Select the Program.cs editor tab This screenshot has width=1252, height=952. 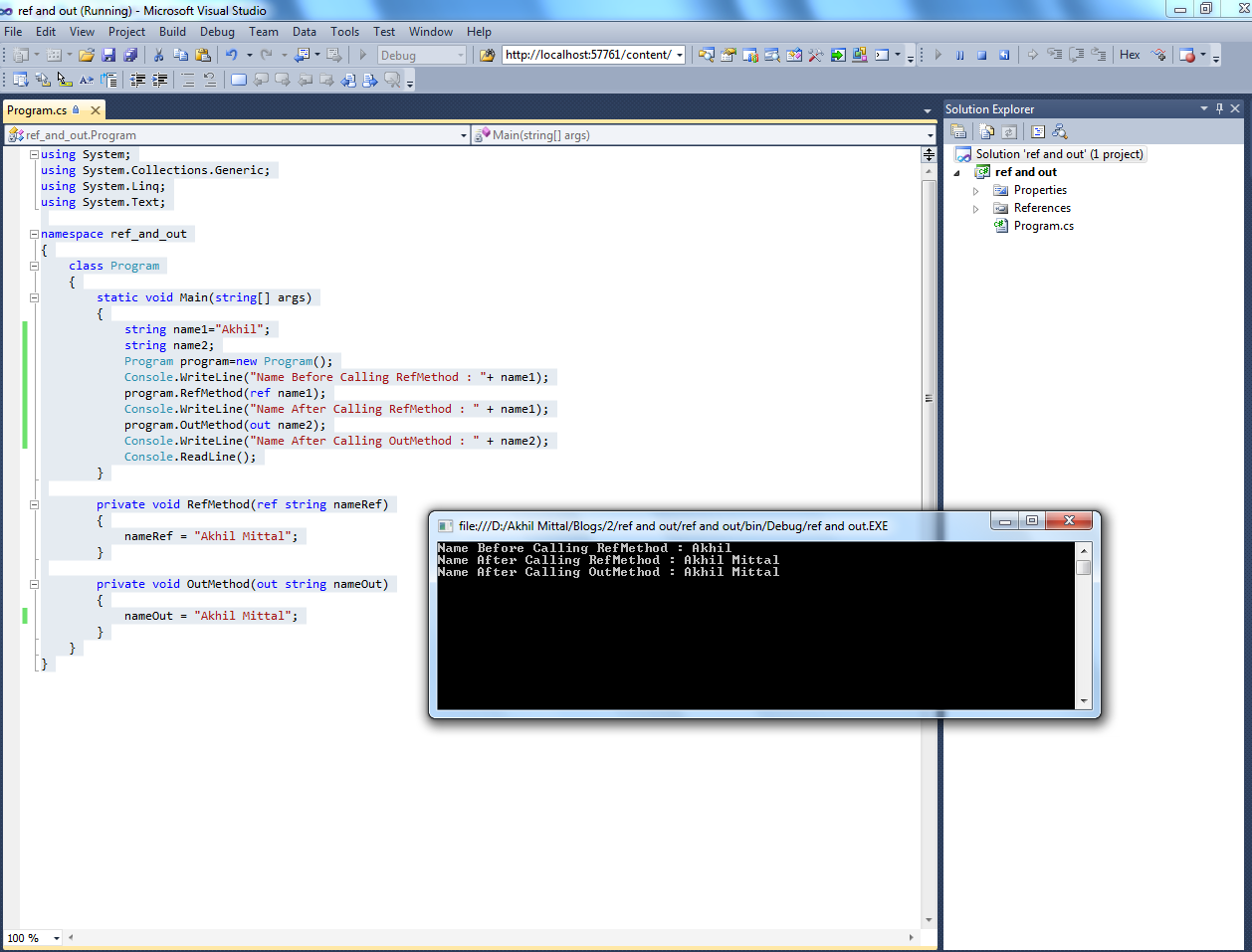point(37,110)
